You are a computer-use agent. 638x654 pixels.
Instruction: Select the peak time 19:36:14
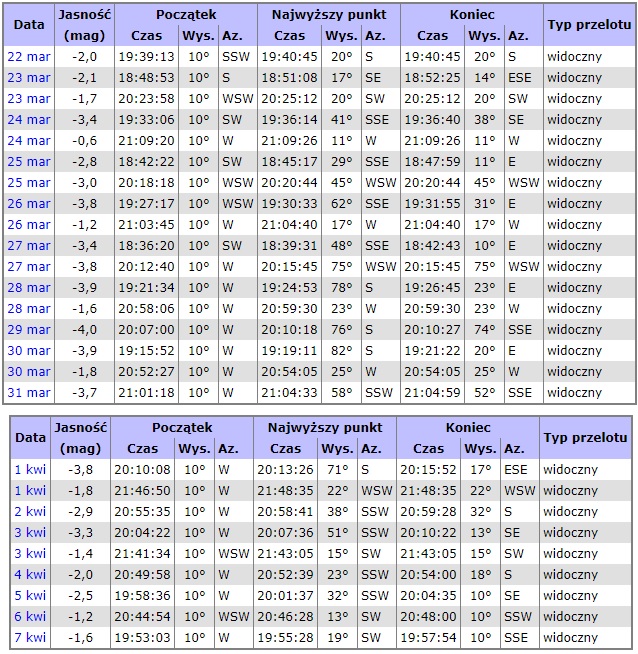point(289,119)
